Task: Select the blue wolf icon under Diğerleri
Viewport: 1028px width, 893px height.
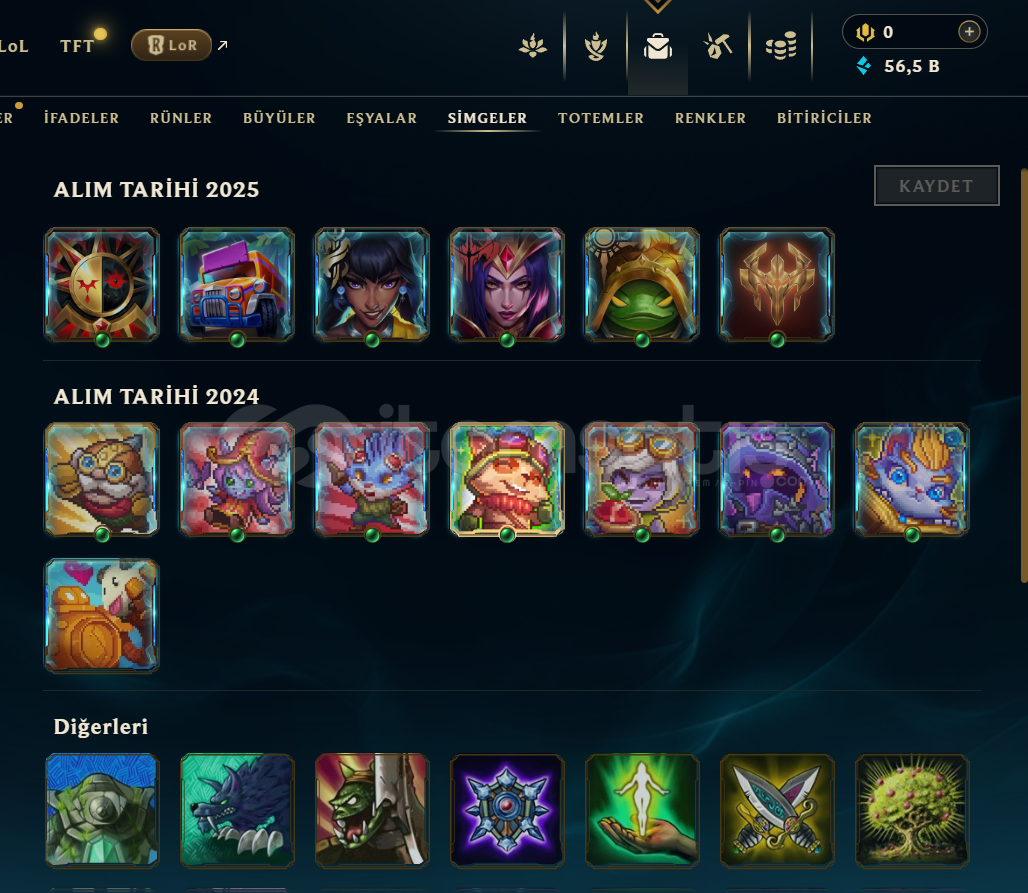Action: click(x=237, y=810)
